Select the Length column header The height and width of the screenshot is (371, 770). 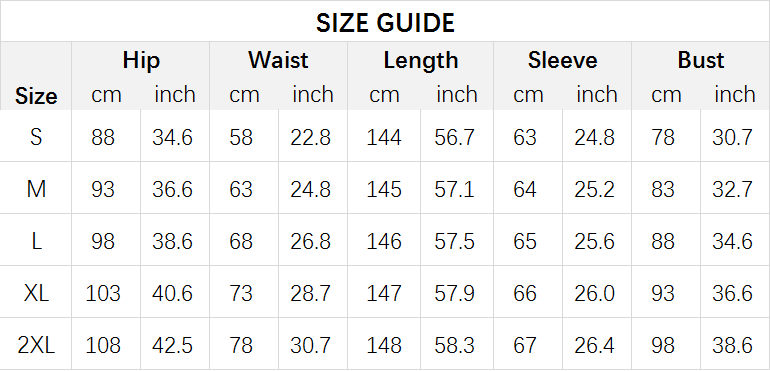[x=420, y=61]
